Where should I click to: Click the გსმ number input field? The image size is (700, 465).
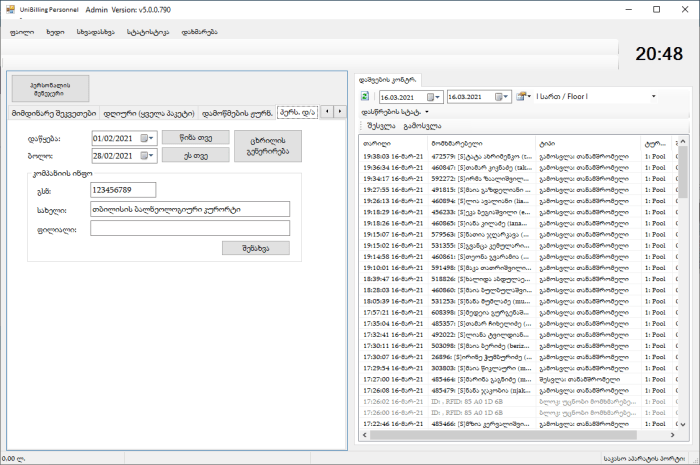pos(122,189)
